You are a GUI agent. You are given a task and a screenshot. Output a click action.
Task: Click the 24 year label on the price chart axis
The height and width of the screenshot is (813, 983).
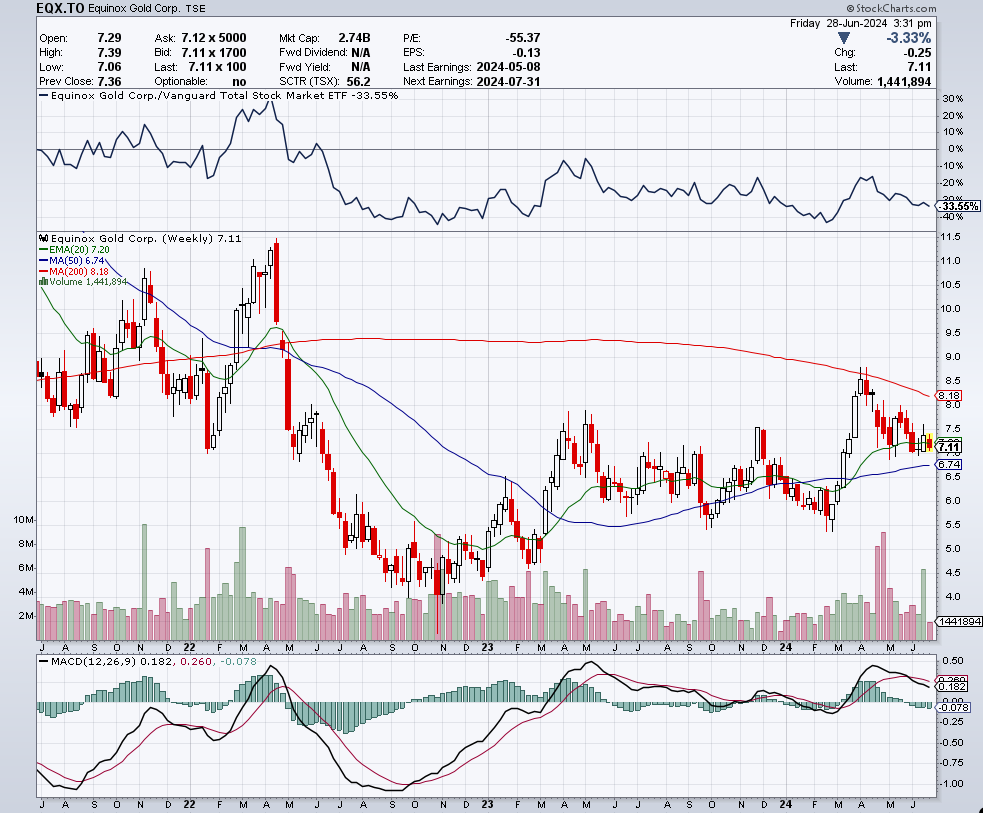[786, 647]
